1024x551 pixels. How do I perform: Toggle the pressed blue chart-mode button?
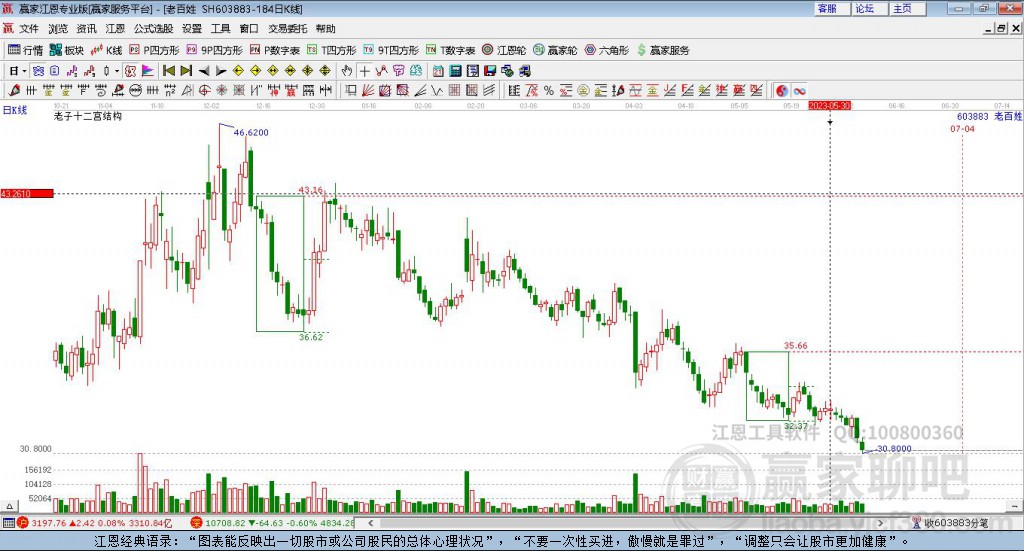[x=39, y=71]
